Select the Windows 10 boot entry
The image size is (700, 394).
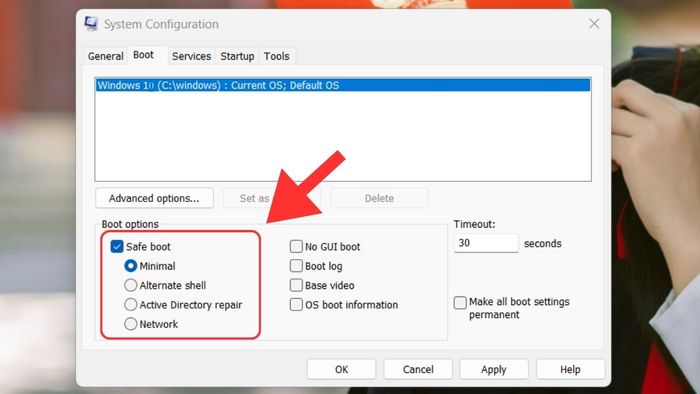coord(343,85)
